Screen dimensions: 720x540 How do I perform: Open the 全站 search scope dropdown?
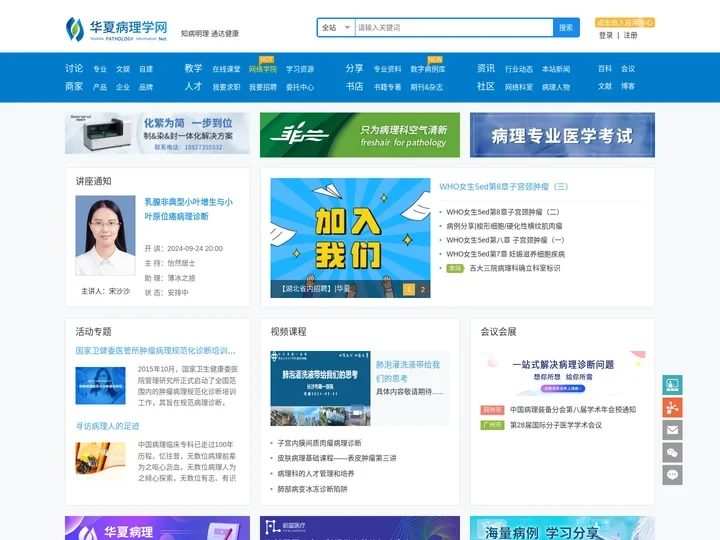point(336,28)
